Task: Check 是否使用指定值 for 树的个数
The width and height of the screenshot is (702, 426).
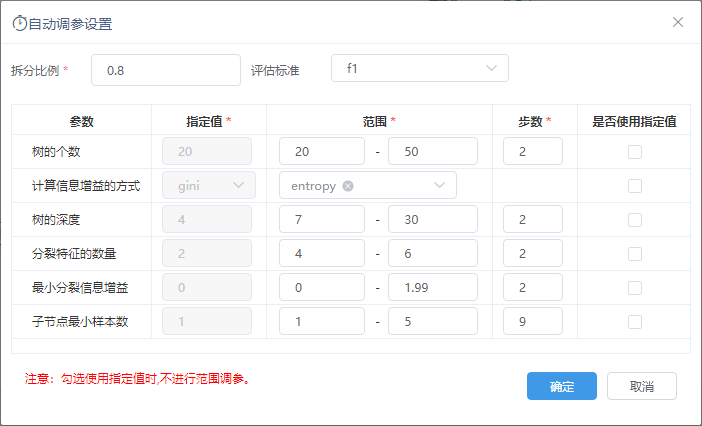Action: pyautogui.click(x=635, y=152)
